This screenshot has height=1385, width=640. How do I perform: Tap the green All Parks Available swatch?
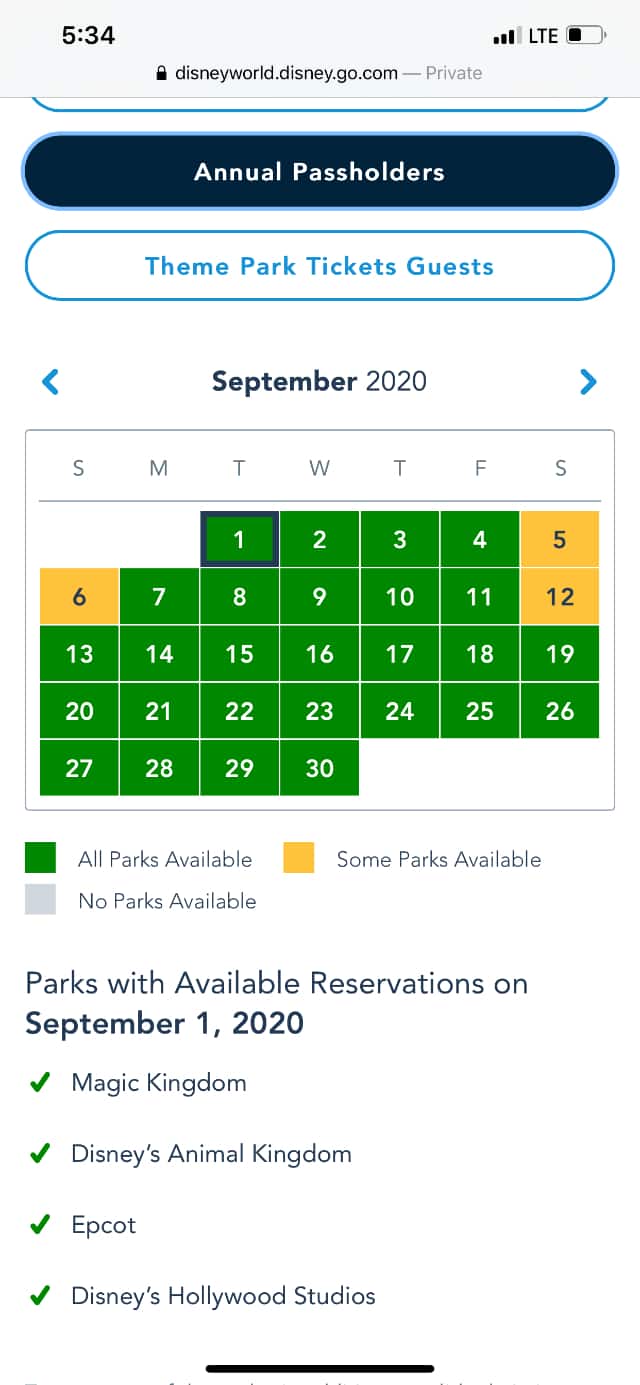(41, 858)
